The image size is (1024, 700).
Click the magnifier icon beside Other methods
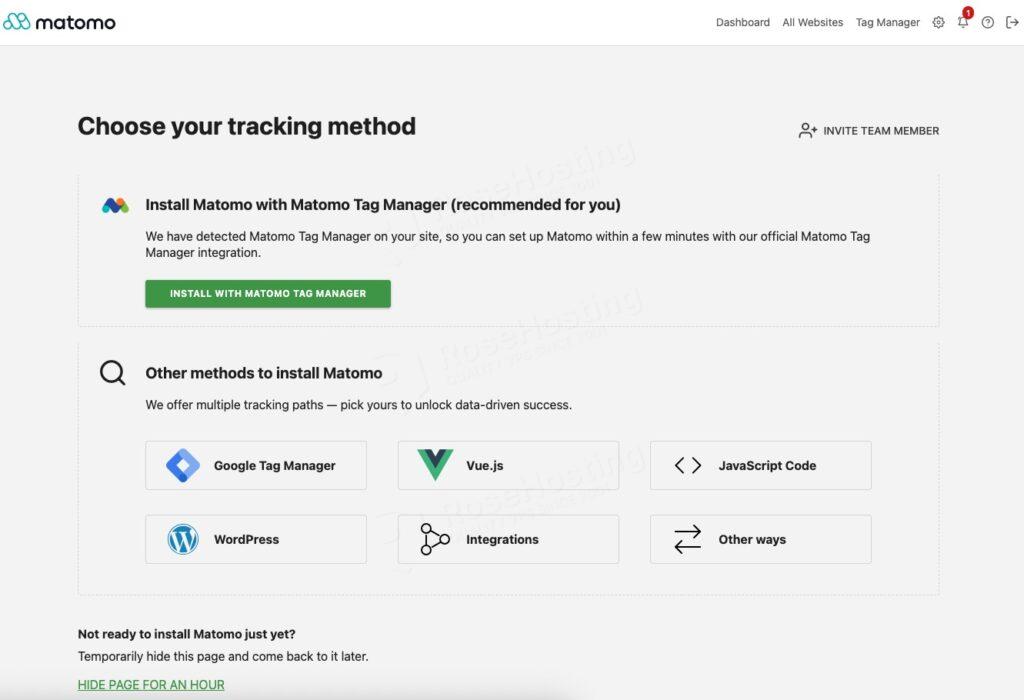click(112, 373)
